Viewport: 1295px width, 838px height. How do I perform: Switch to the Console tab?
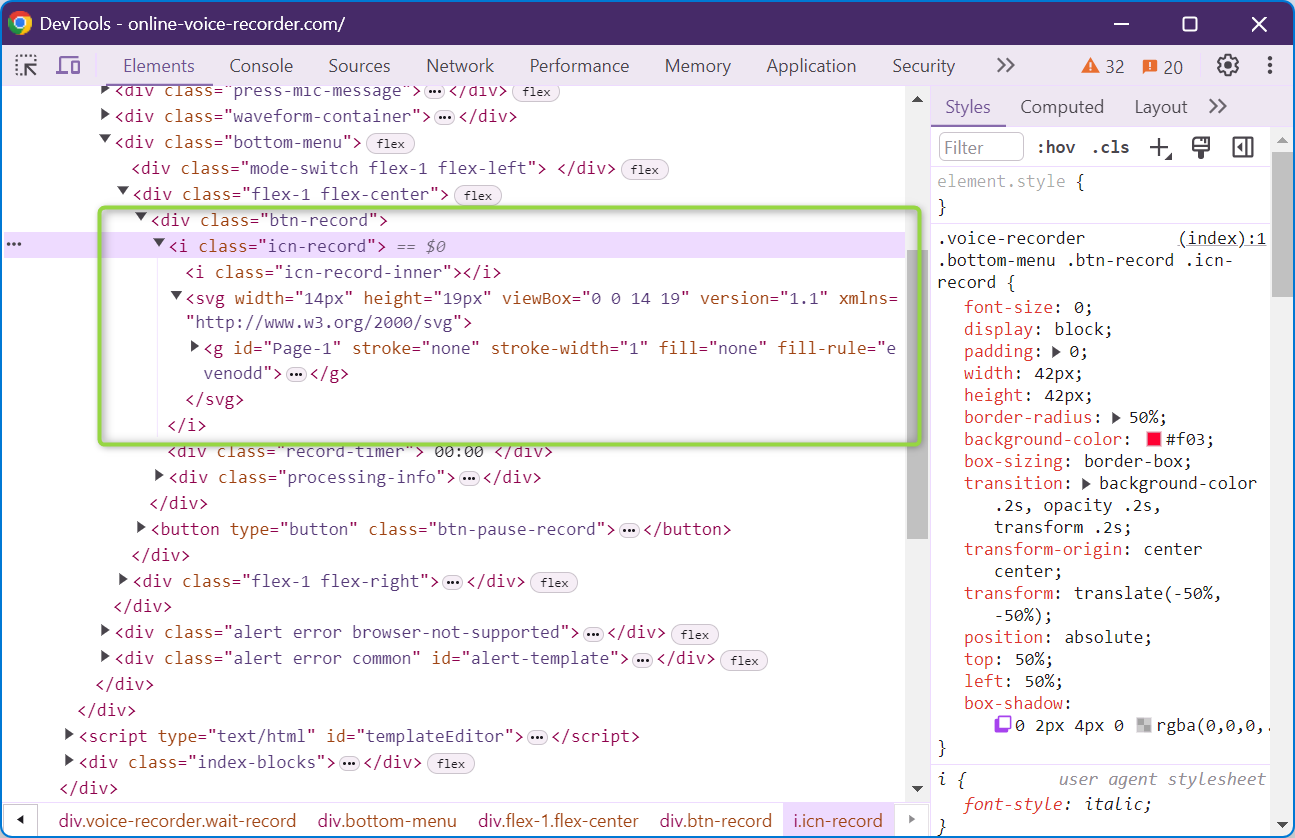pyautogui.click(x=261, y=66)
